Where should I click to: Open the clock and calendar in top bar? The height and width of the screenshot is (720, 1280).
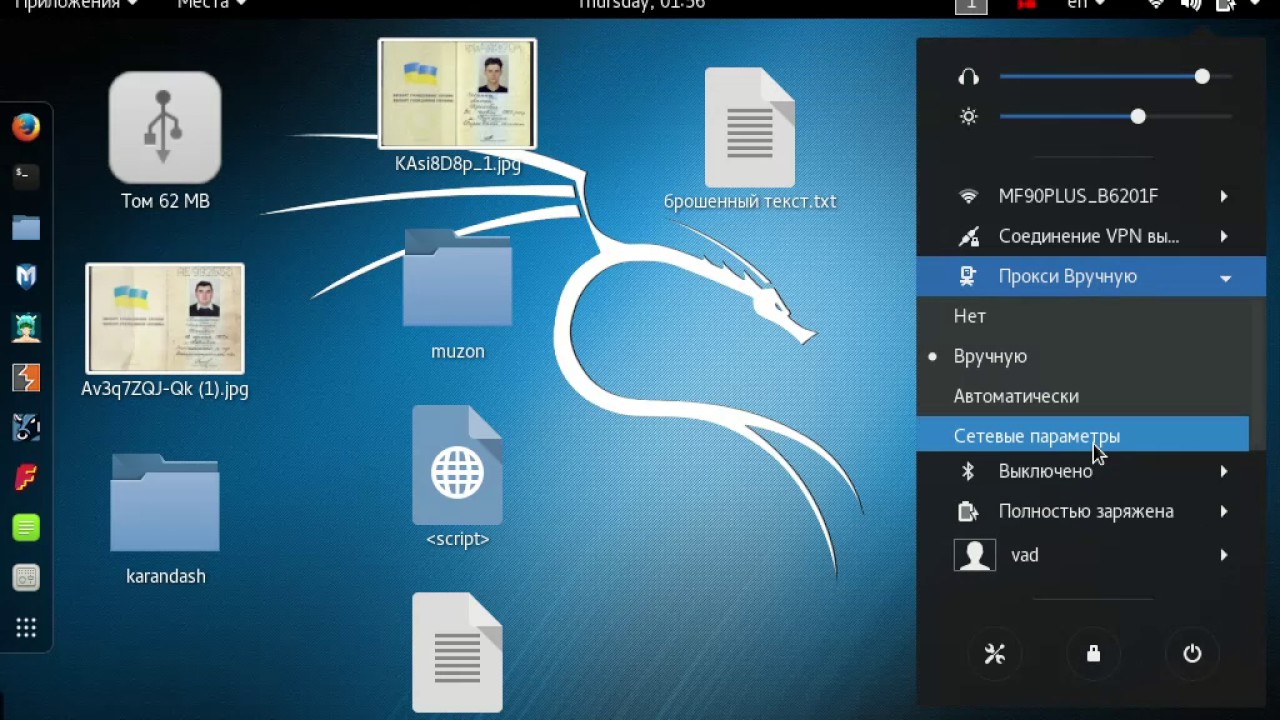click(641, 4)
